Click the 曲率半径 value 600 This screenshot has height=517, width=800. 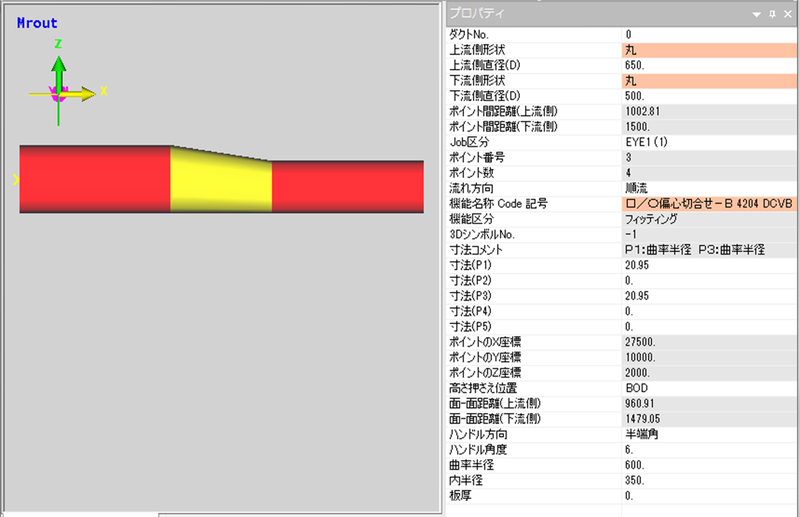pyautogui.click(x=709, y=465)
